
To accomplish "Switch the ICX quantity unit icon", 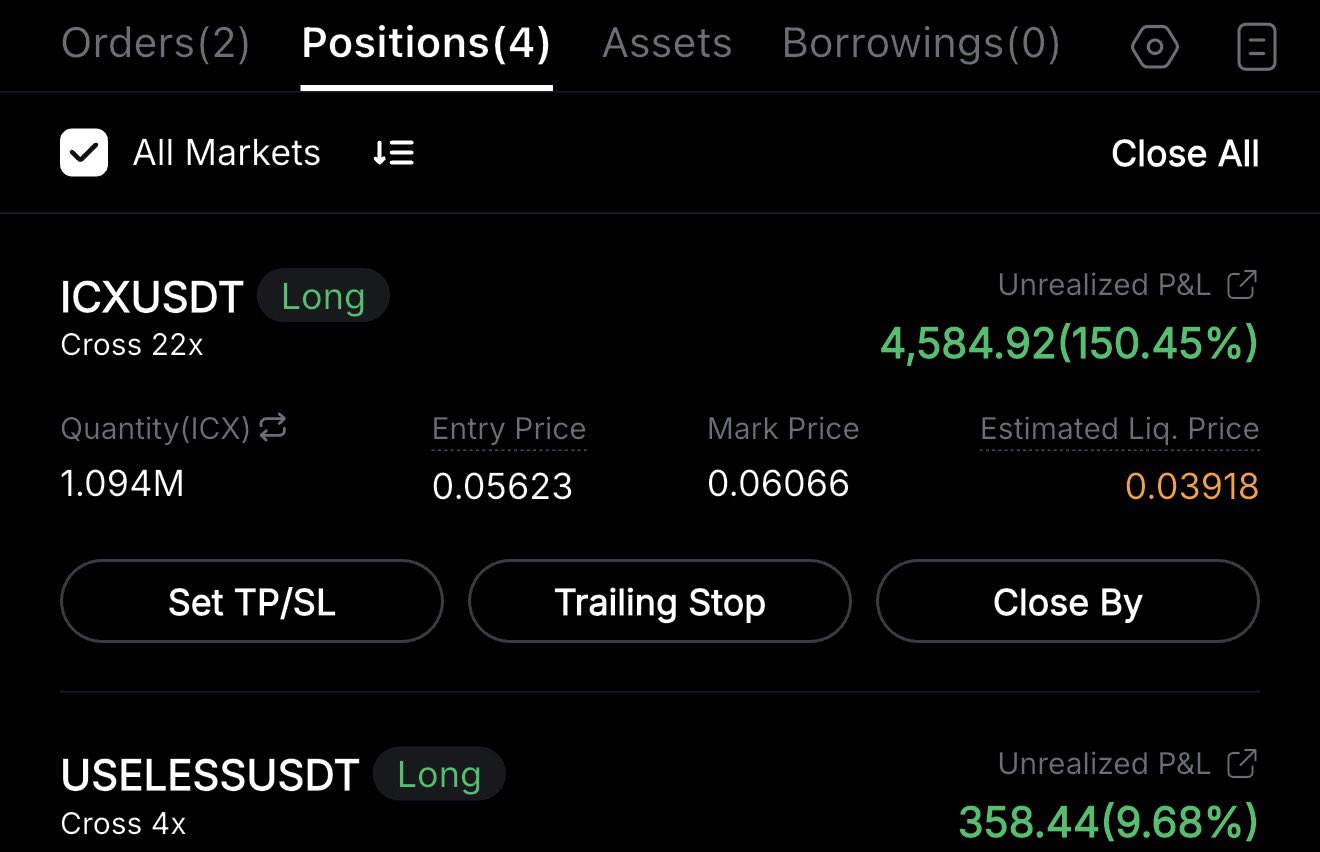I will pos(273,428).
